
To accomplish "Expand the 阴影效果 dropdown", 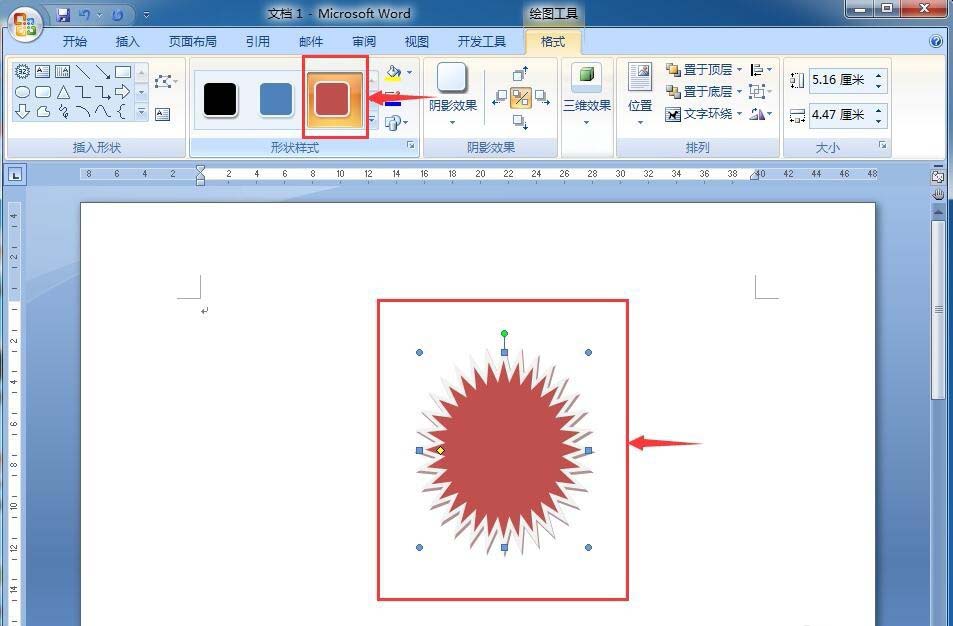I will click(452, 95).
